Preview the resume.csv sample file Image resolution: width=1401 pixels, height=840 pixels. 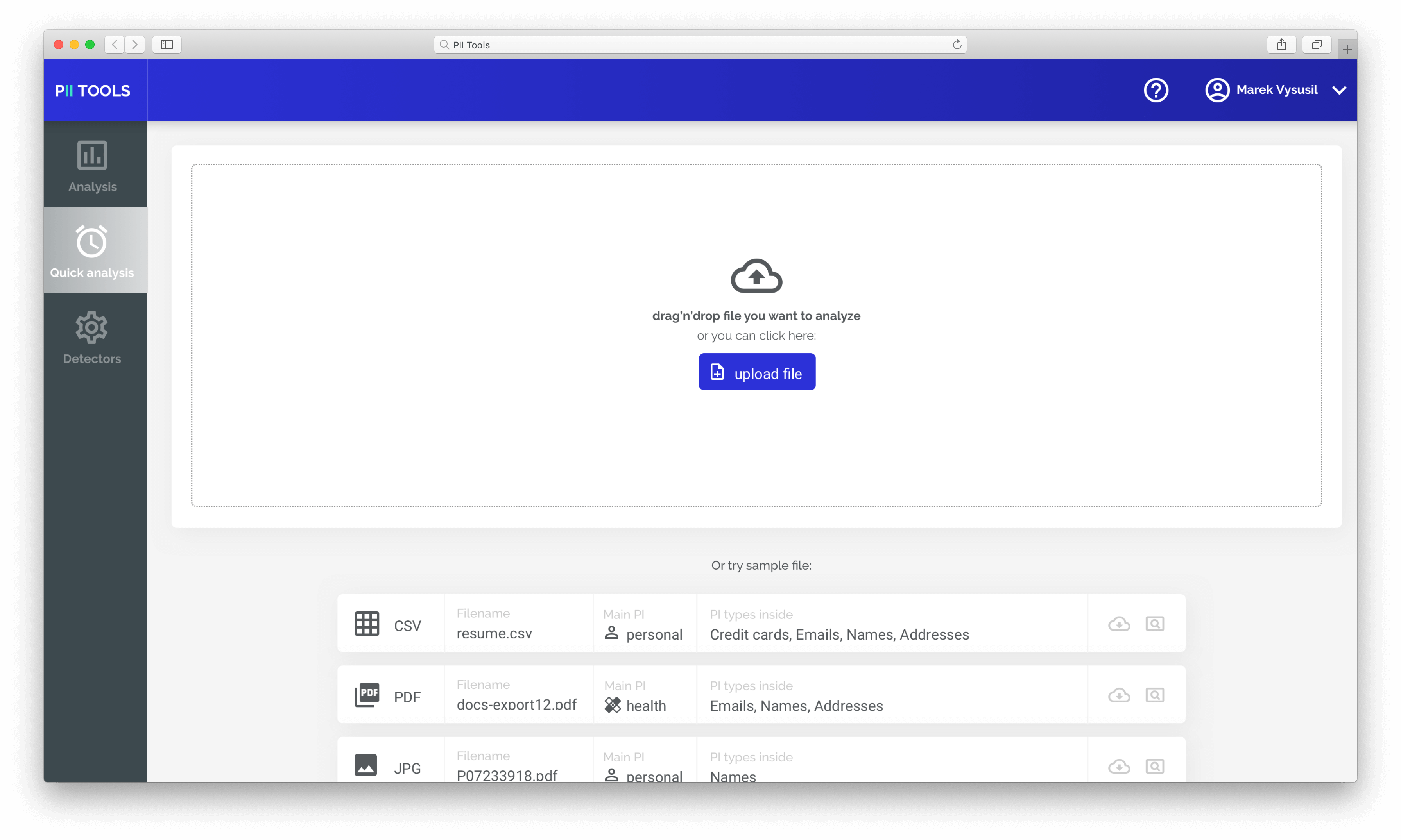point(1155,624)
